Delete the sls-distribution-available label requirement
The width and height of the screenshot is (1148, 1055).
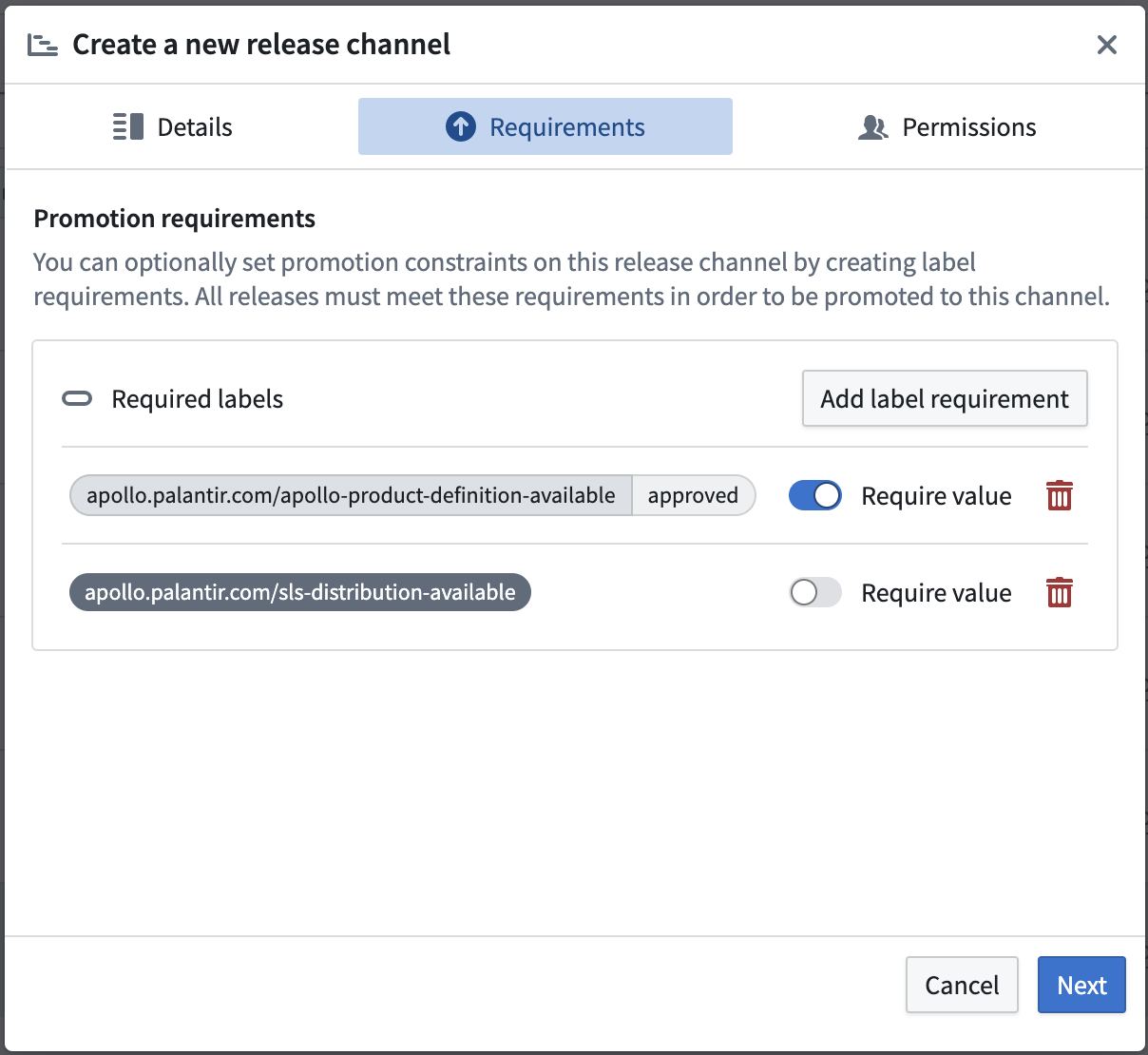coord(1059,593)
